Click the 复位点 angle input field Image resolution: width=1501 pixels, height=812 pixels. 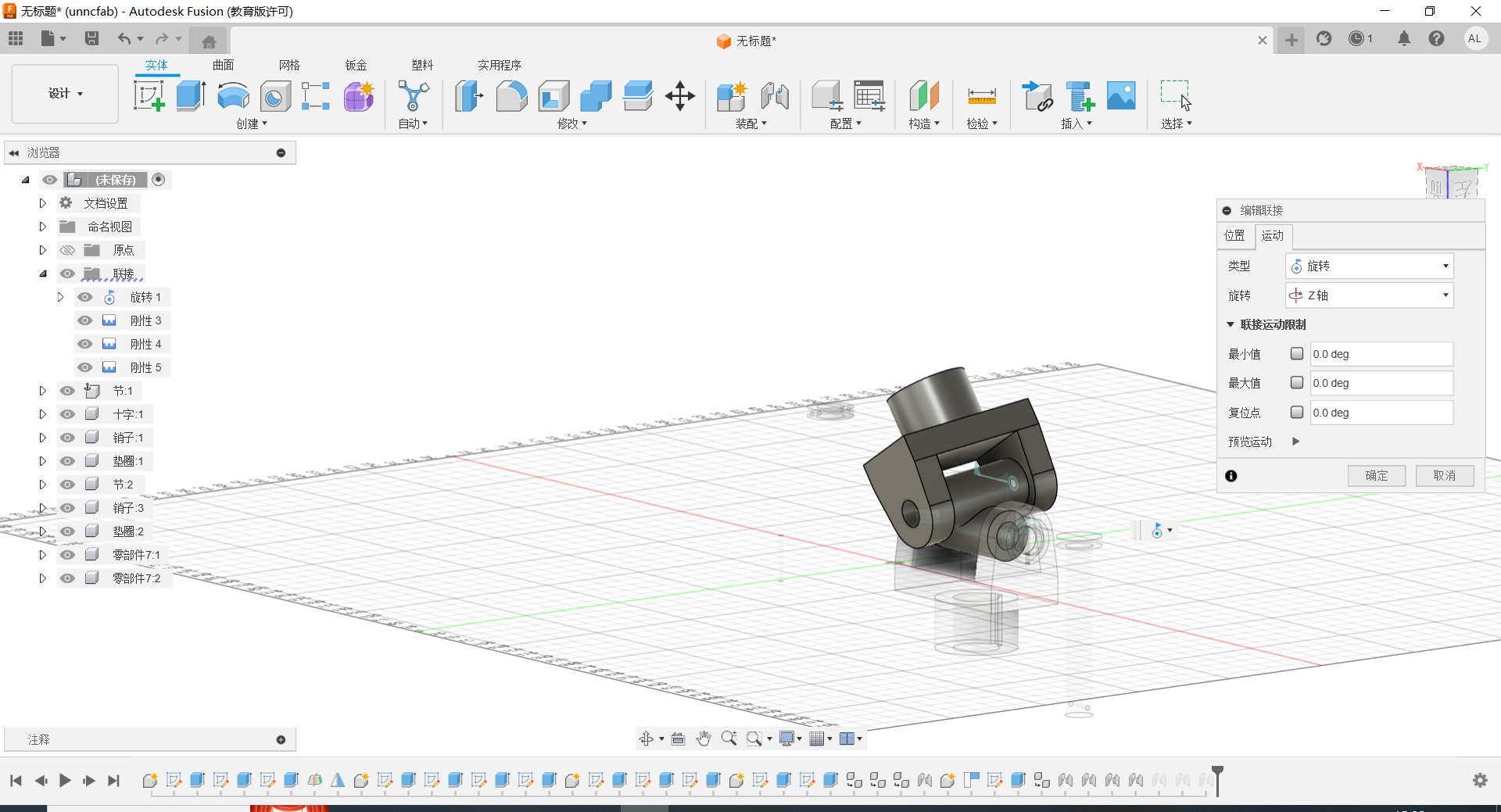pos(1381,413)
